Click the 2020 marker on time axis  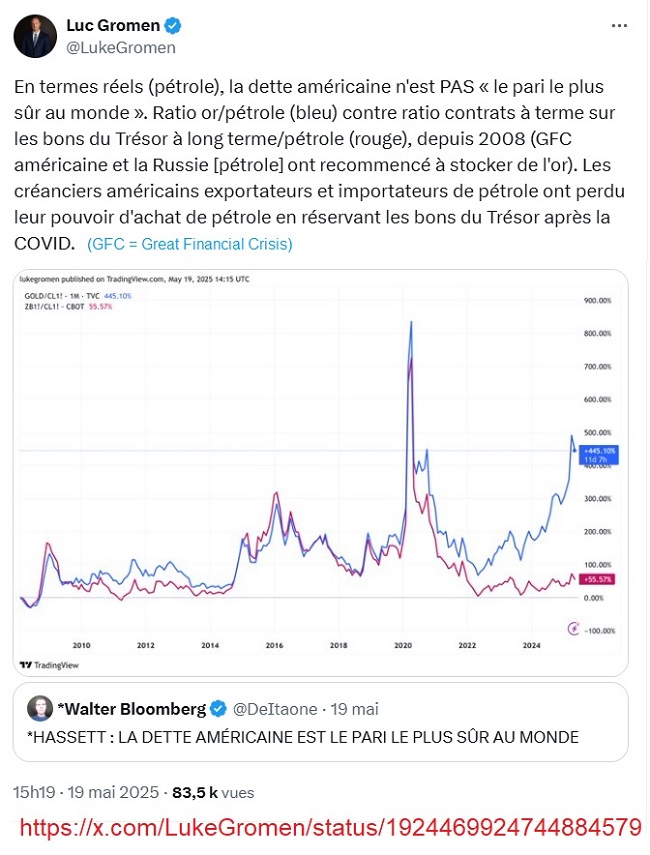coord(403,645)
